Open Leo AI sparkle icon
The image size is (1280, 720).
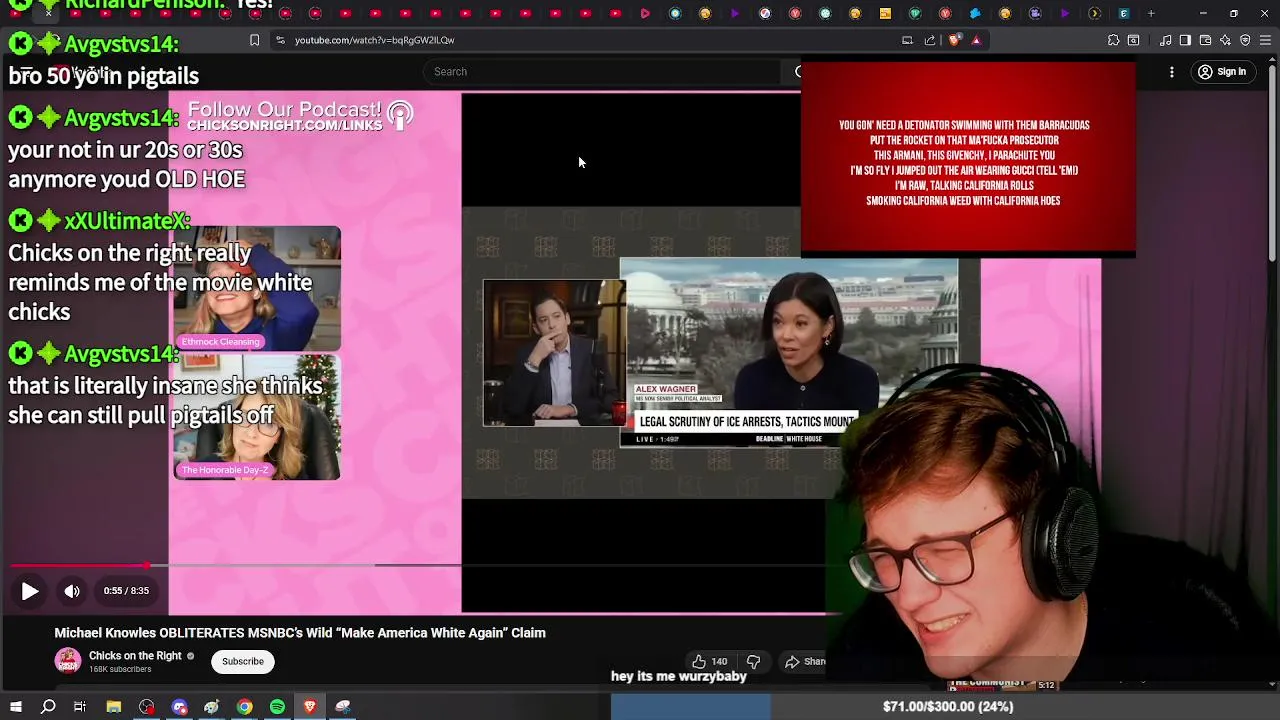[1225, 40]
